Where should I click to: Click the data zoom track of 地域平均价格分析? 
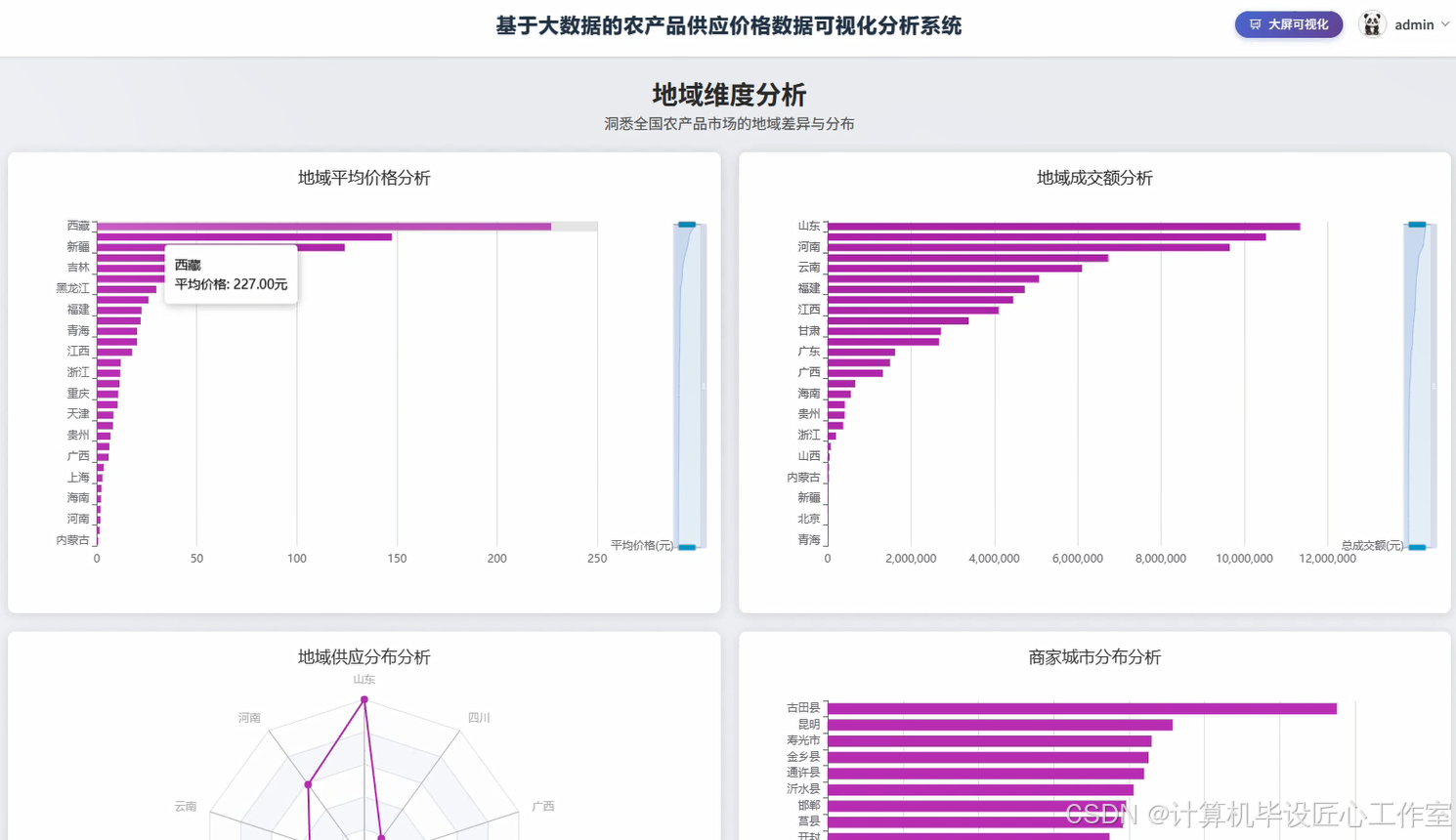(689, 386)
